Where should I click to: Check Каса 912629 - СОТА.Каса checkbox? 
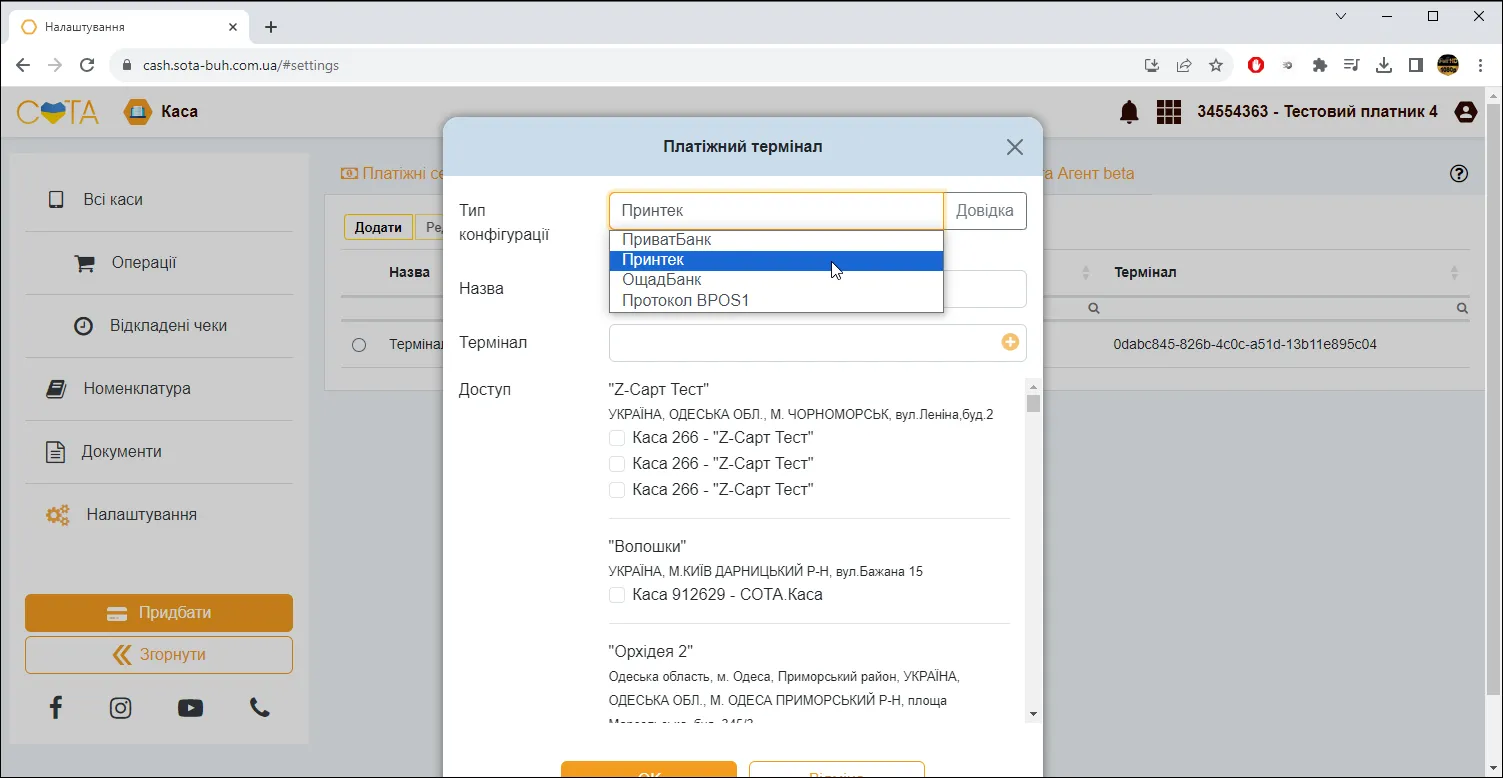[x=617, y=595]
